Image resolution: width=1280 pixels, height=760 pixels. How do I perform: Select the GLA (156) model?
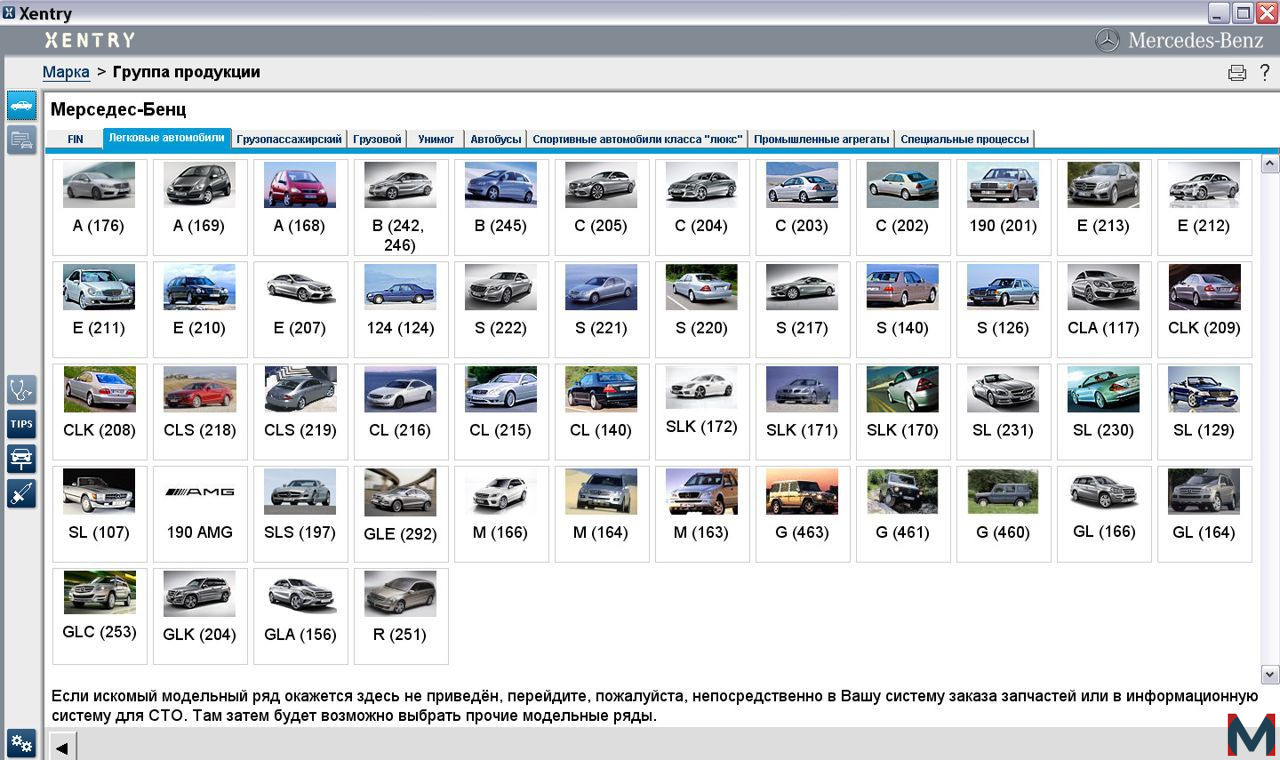[300, 615]
